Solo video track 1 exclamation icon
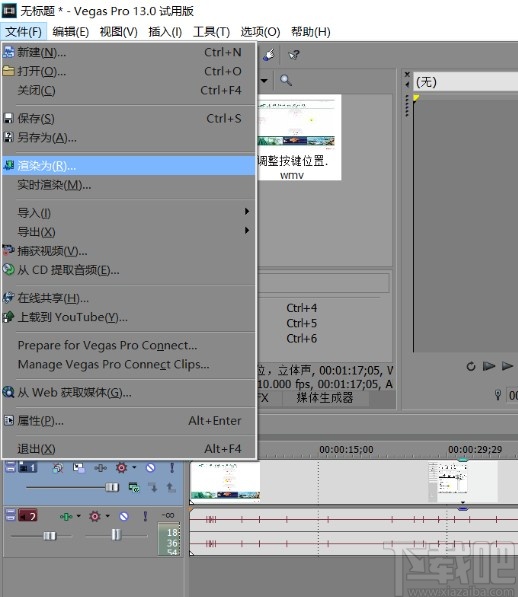 pyautogui.click(x=172, y=468)
